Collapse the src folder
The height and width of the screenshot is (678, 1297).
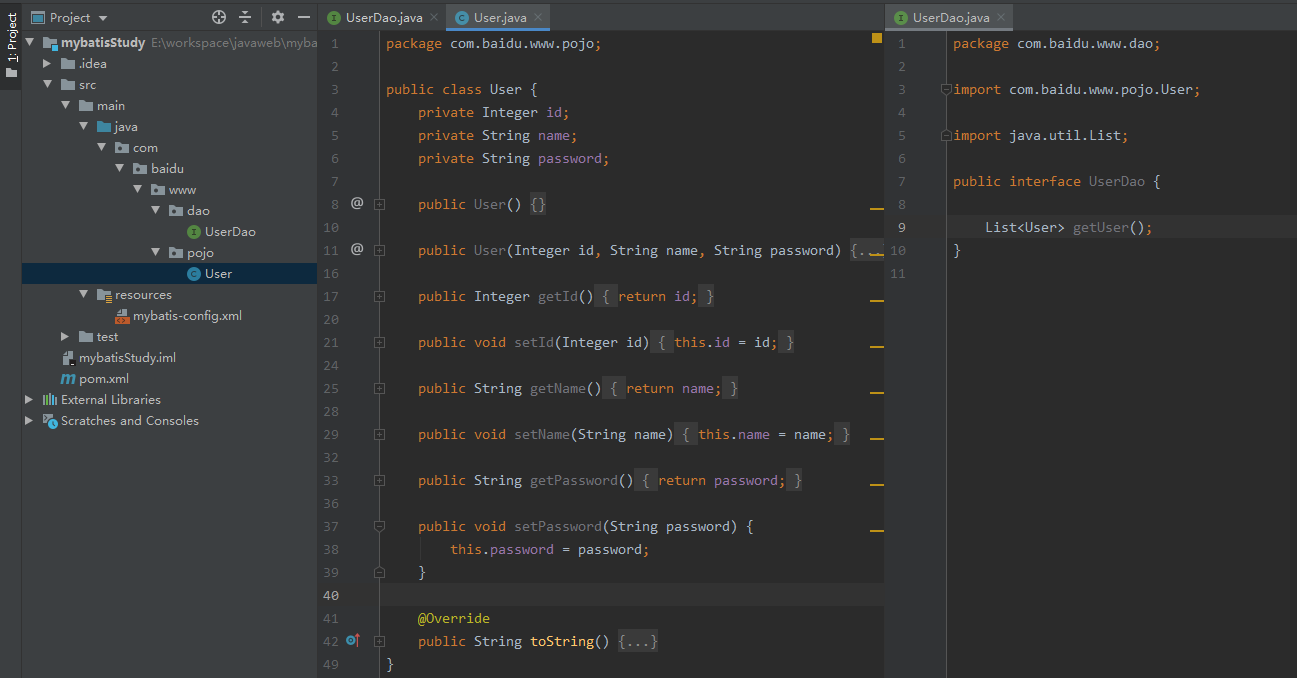click(x=47, y=85)
